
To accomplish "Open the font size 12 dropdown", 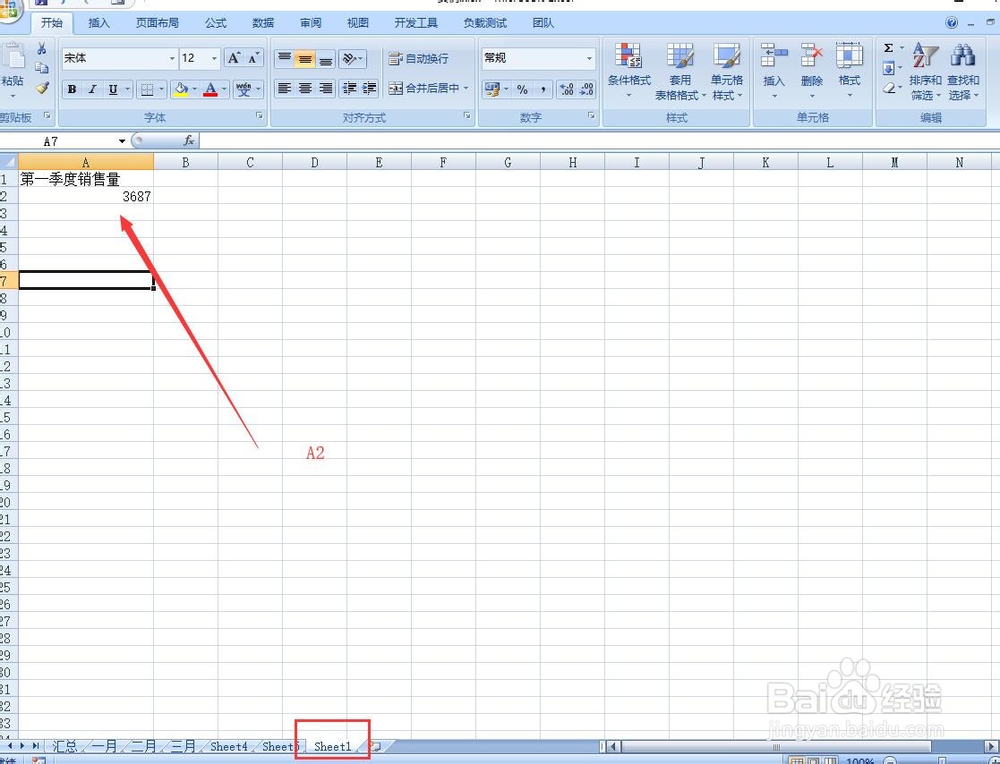I will click(214, 58).
